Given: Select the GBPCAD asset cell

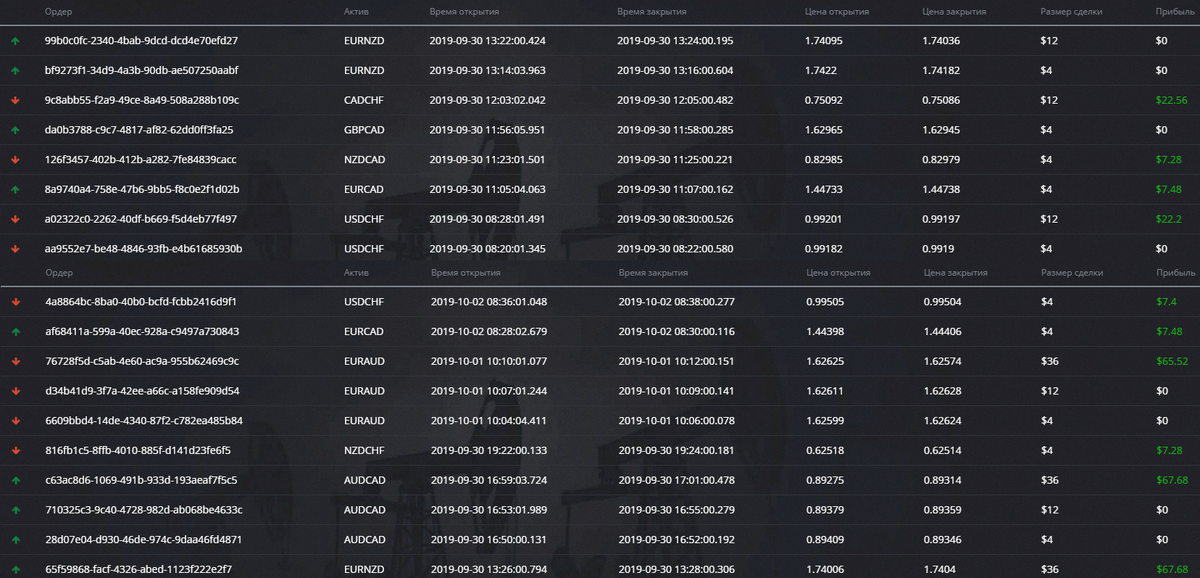Looking at the screenshot, I should click(363, 130).
